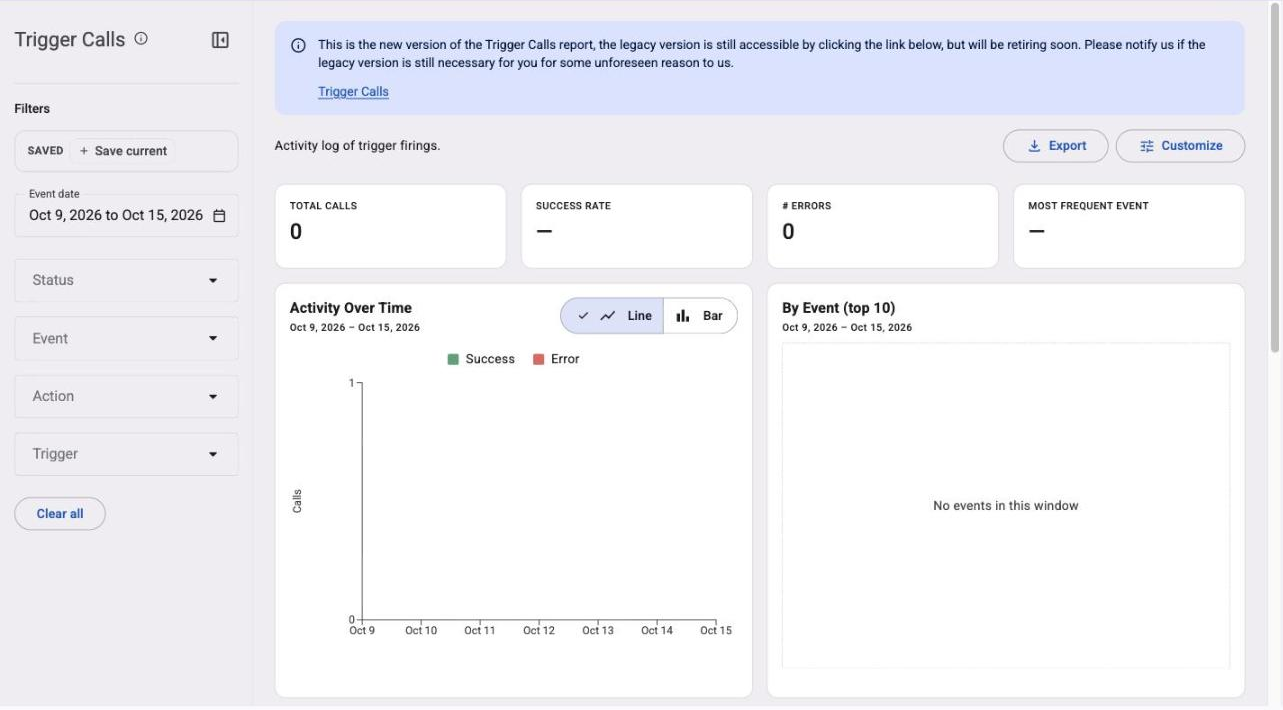This screenshot has width=1283, height=710.
Task: Click the Export button
Action: (x=1056, y=146)
